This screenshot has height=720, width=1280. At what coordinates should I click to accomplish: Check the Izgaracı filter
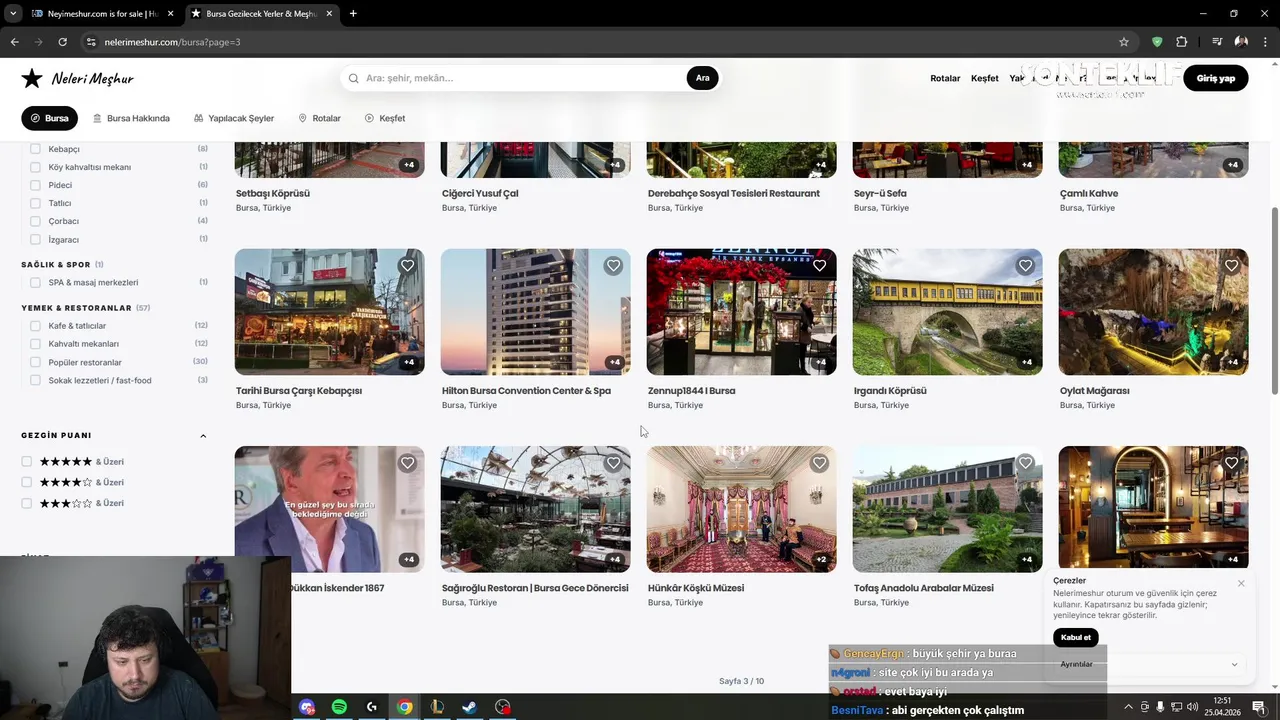tap(35, 240)
